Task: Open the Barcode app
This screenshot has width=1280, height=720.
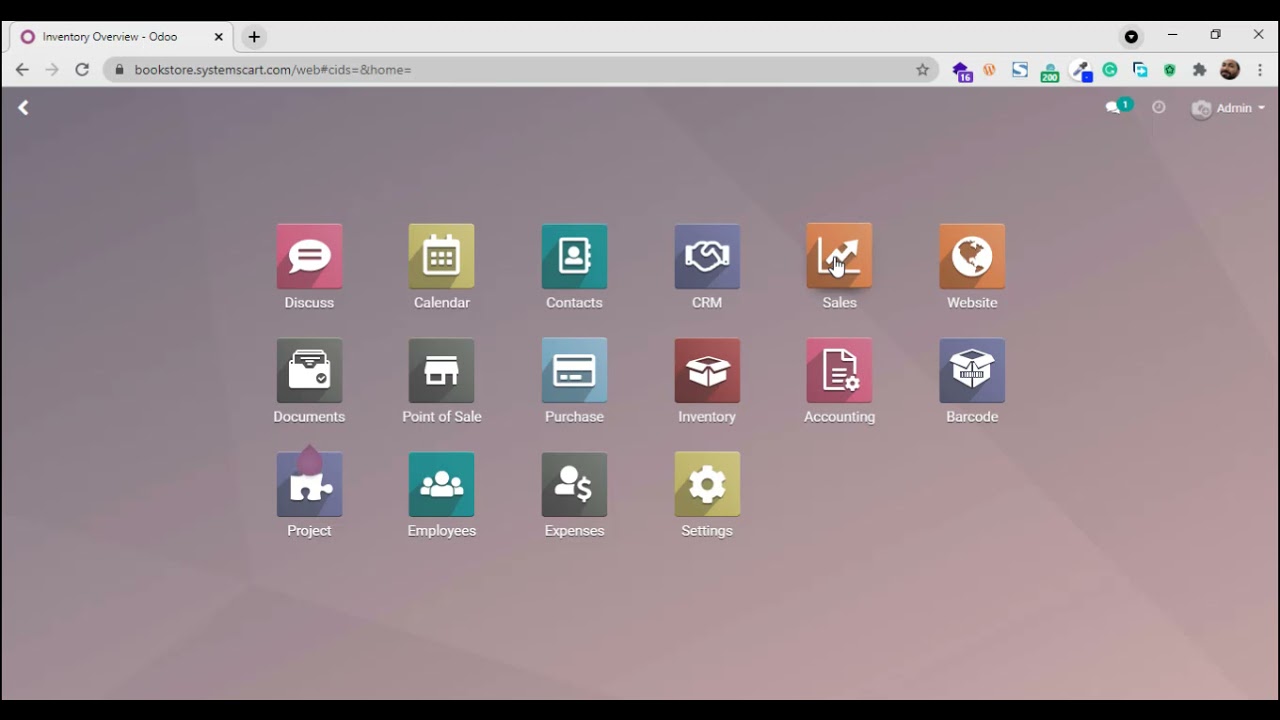Action: (972, 371)
